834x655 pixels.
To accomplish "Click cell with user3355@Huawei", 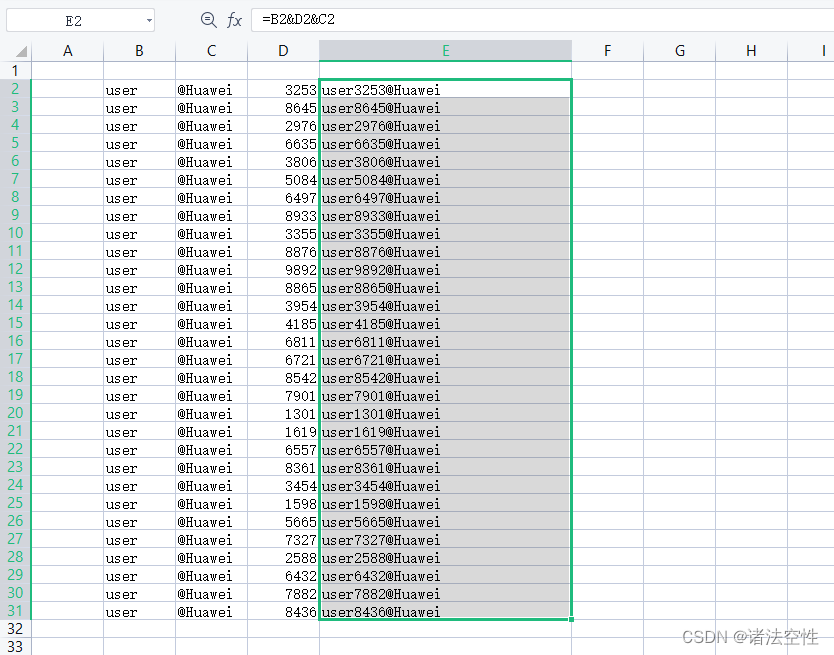I will 445,233.
